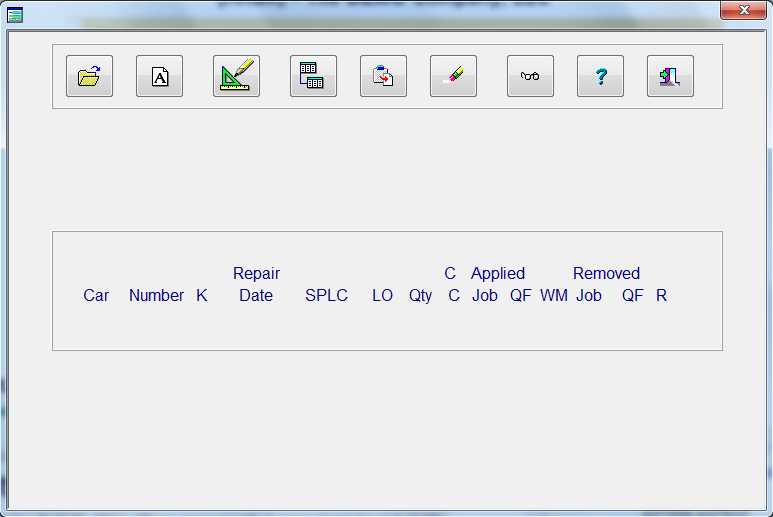The width and height of the screenshot is (773, 517).
Task: Click the open folder toolbar button
Action: (89, 76)
